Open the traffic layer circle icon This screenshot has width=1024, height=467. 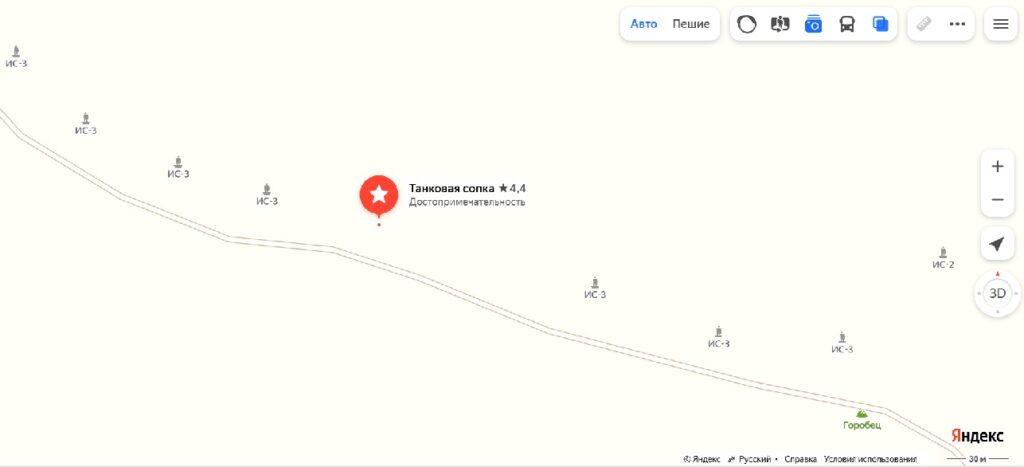point(746,24)
